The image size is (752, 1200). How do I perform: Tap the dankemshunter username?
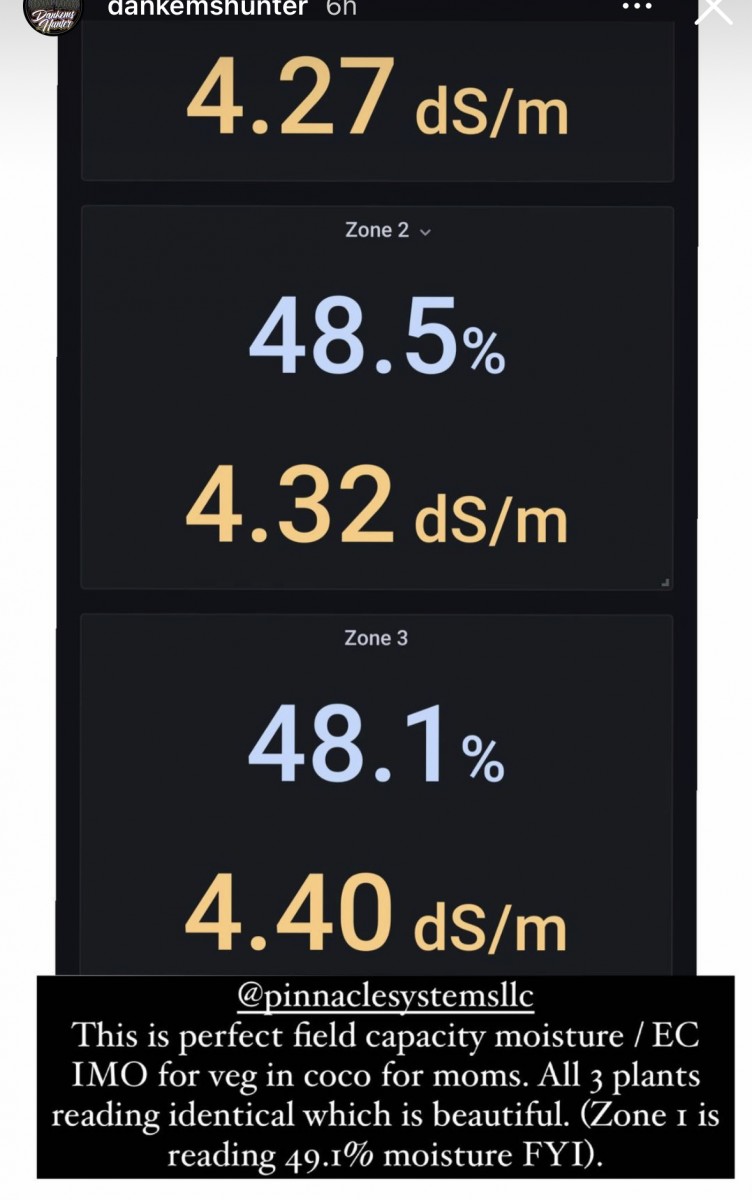pyautogui.click(x=207, y=7)
